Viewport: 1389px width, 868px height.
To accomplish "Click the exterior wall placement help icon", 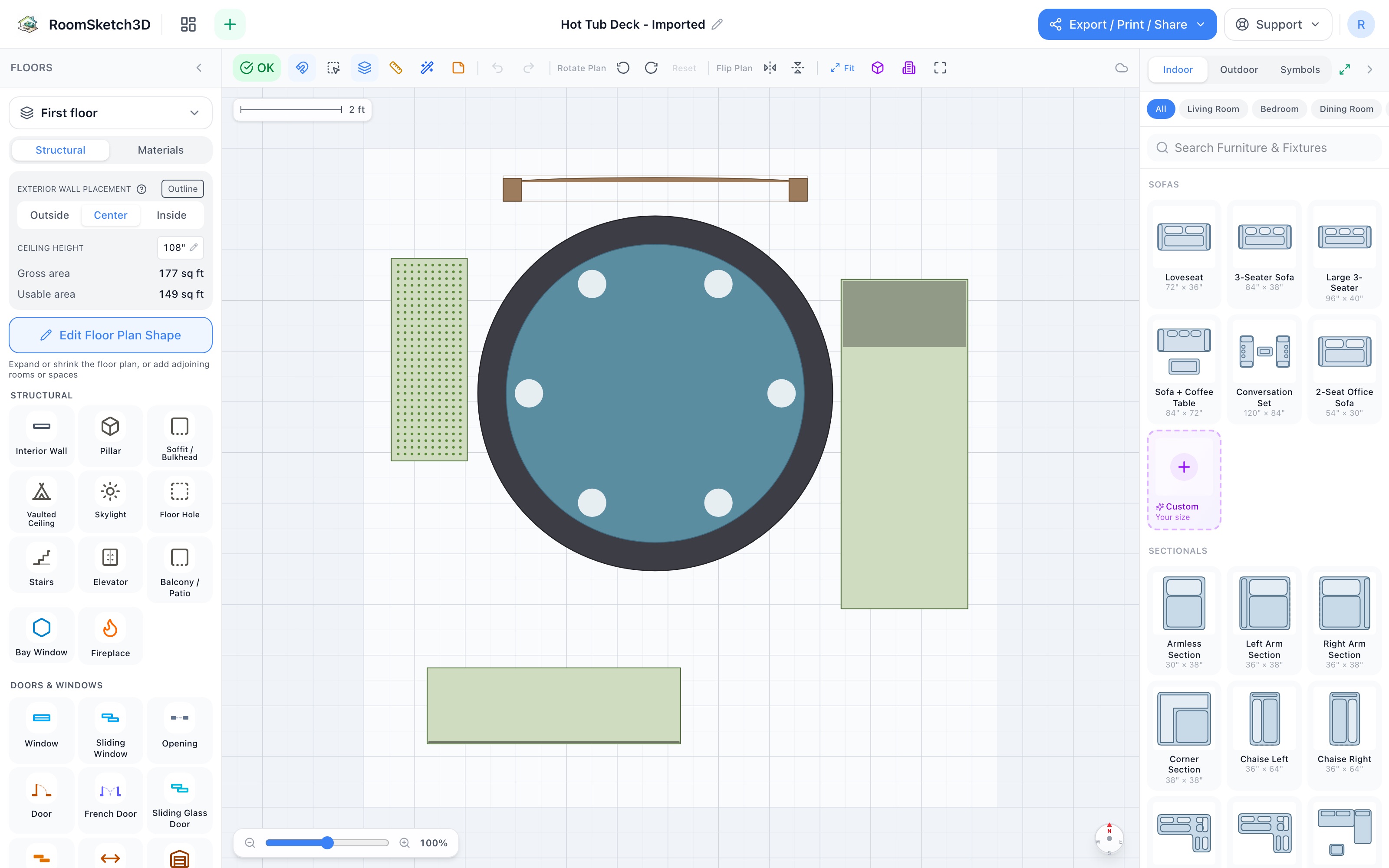I will pos(141,189).
